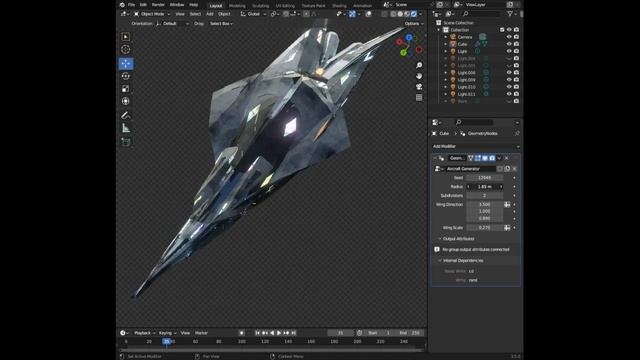Play the animation forward

click(279, 333)
